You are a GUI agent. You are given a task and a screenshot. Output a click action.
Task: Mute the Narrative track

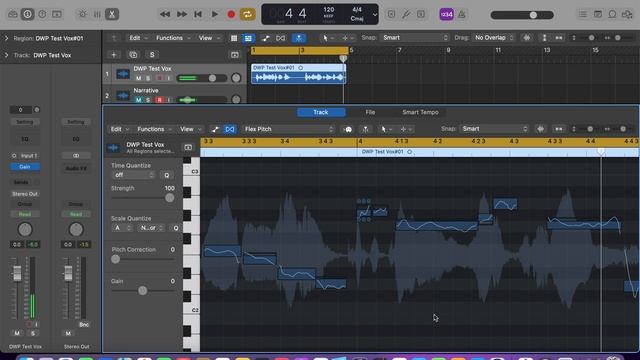click(138, 100)
